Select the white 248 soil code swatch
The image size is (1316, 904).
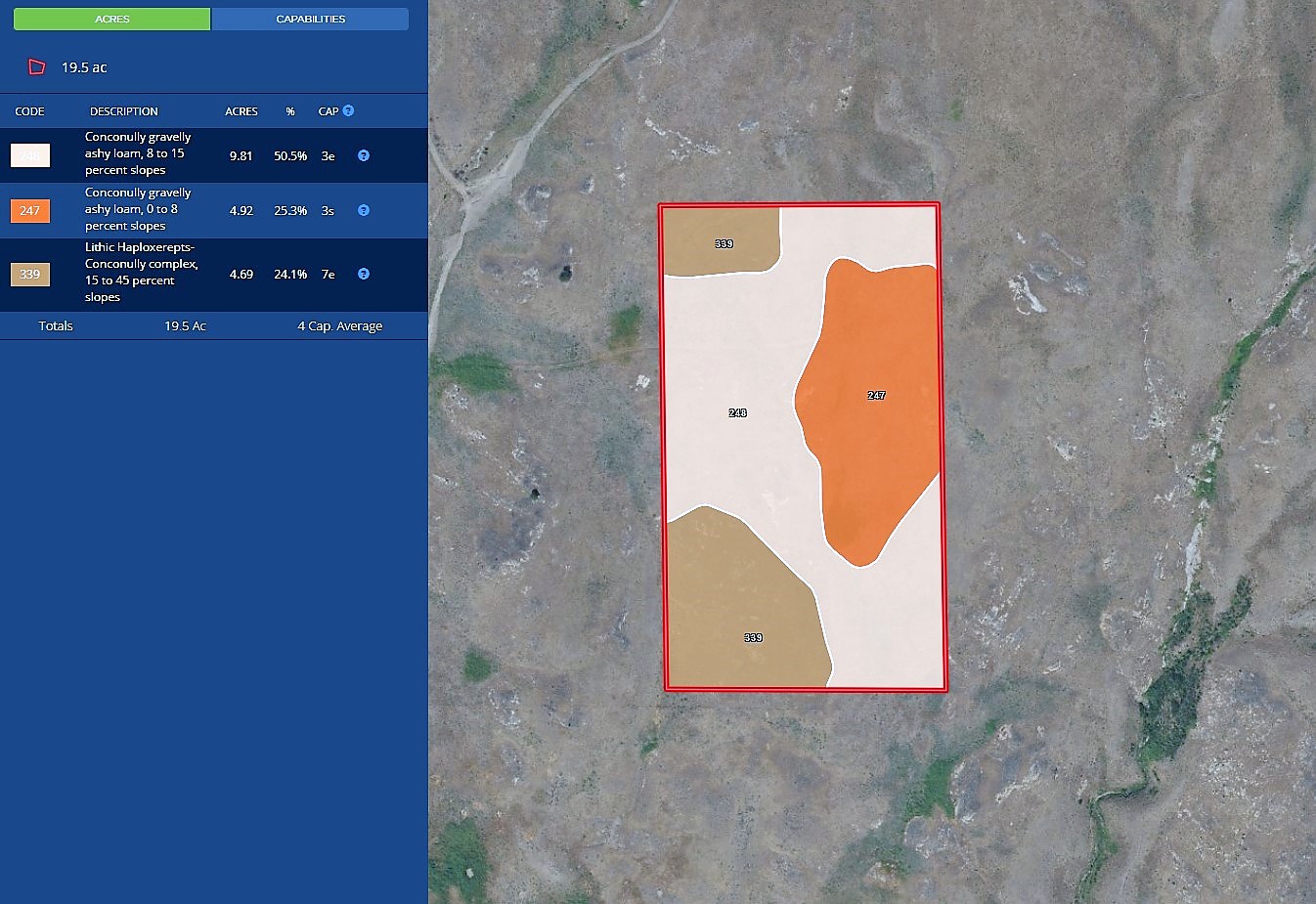pos(30,155)
